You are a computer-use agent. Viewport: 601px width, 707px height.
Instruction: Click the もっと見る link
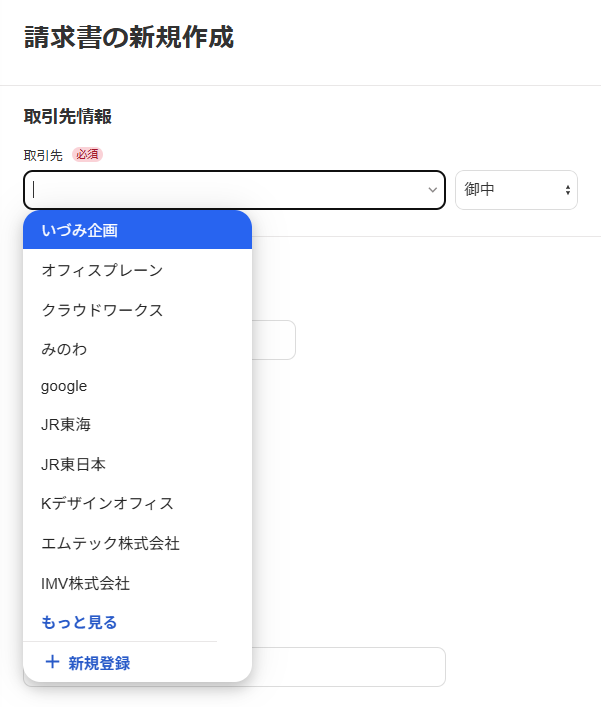(x=80, y=622)
